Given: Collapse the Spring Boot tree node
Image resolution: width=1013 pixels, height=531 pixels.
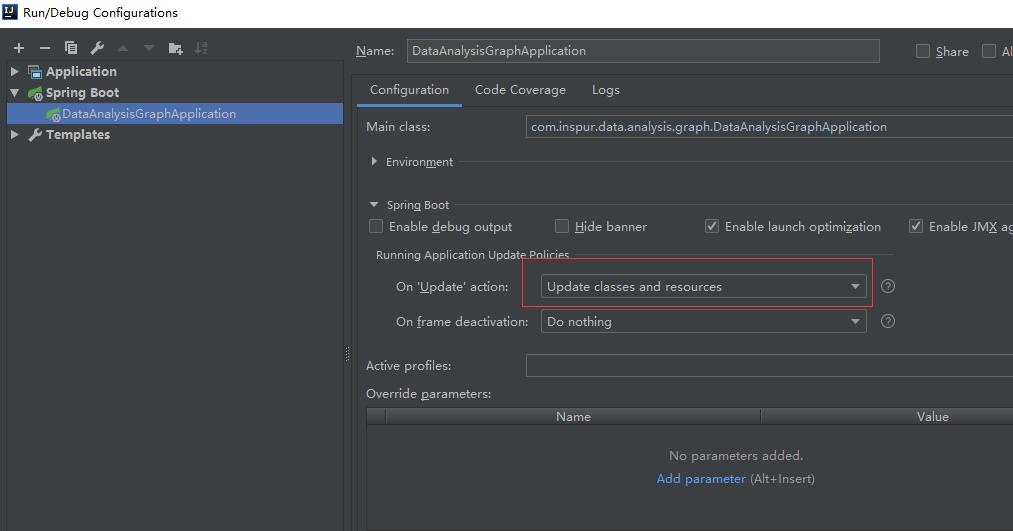Looking at the screenshot, I should 15,92.
